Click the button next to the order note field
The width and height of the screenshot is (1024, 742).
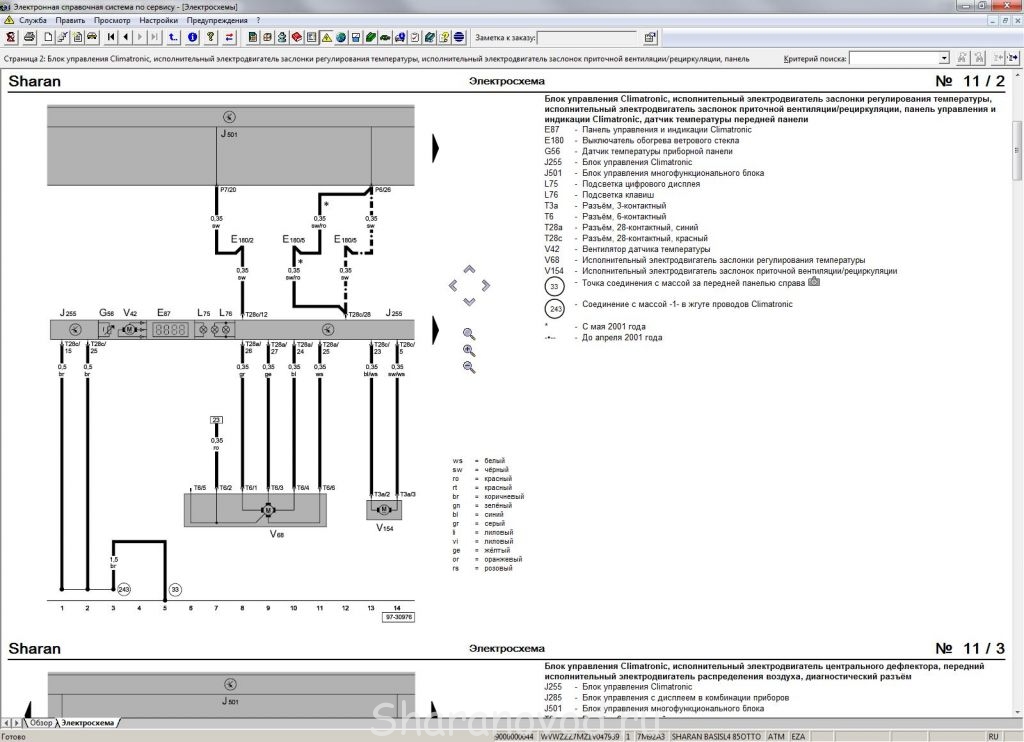[x=650, y=38]
